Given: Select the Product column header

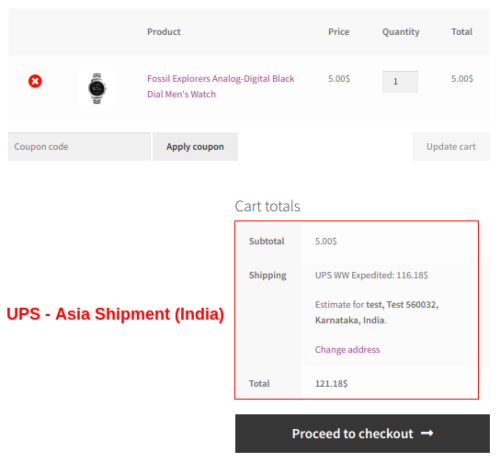Looking at the screenshot, I should click(x=164, y=32).
